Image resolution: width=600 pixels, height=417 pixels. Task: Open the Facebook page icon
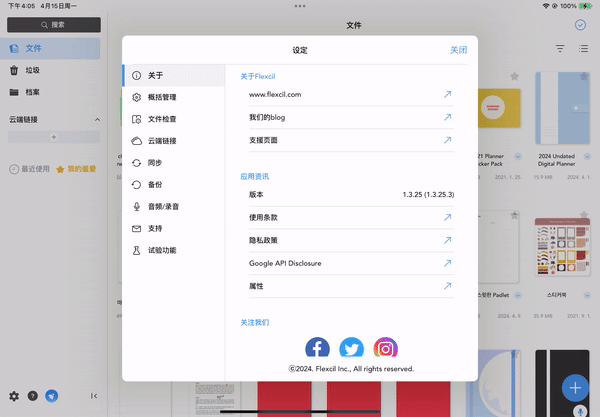pos(317,347)
